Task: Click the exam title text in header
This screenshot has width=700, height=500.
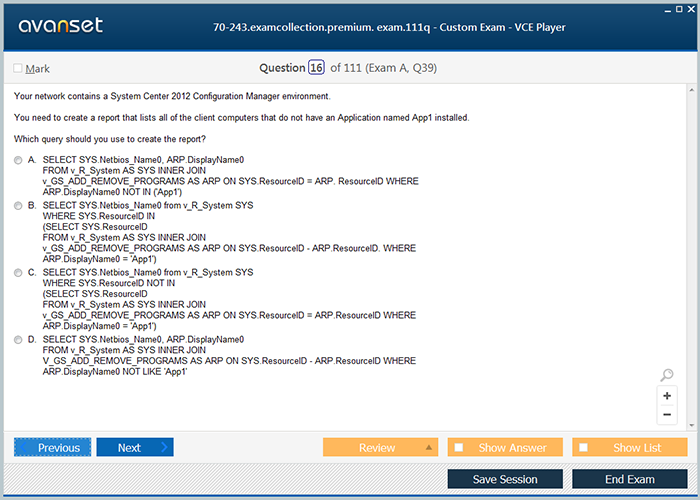Action: (389, 27)
